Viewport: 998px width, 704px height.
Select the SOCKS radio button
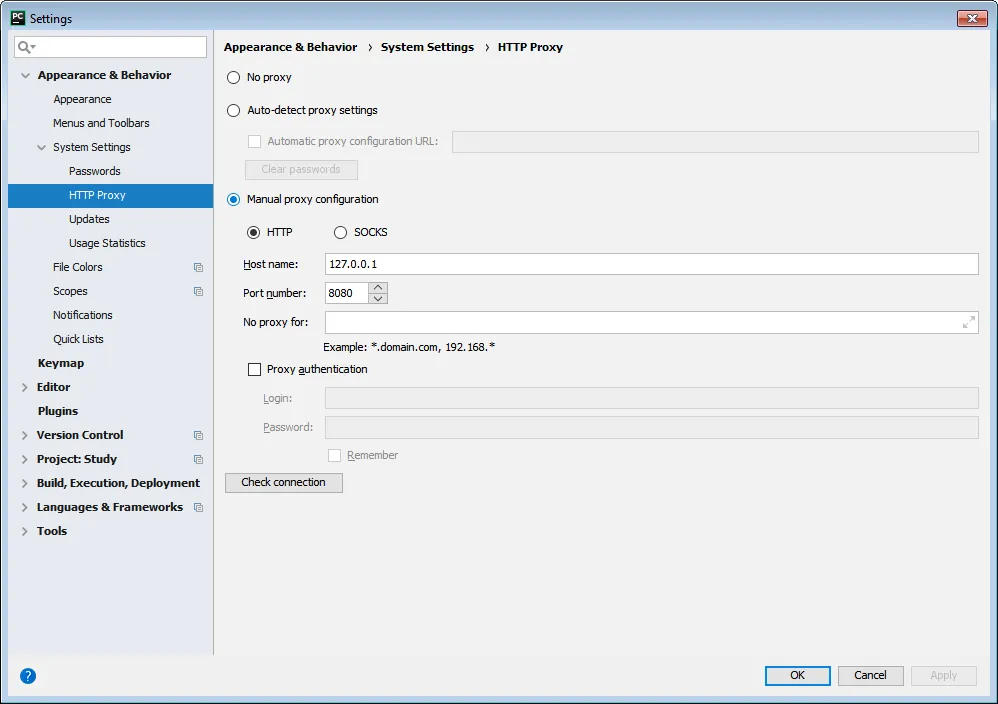pyautogui.click(x=340, y=232)
